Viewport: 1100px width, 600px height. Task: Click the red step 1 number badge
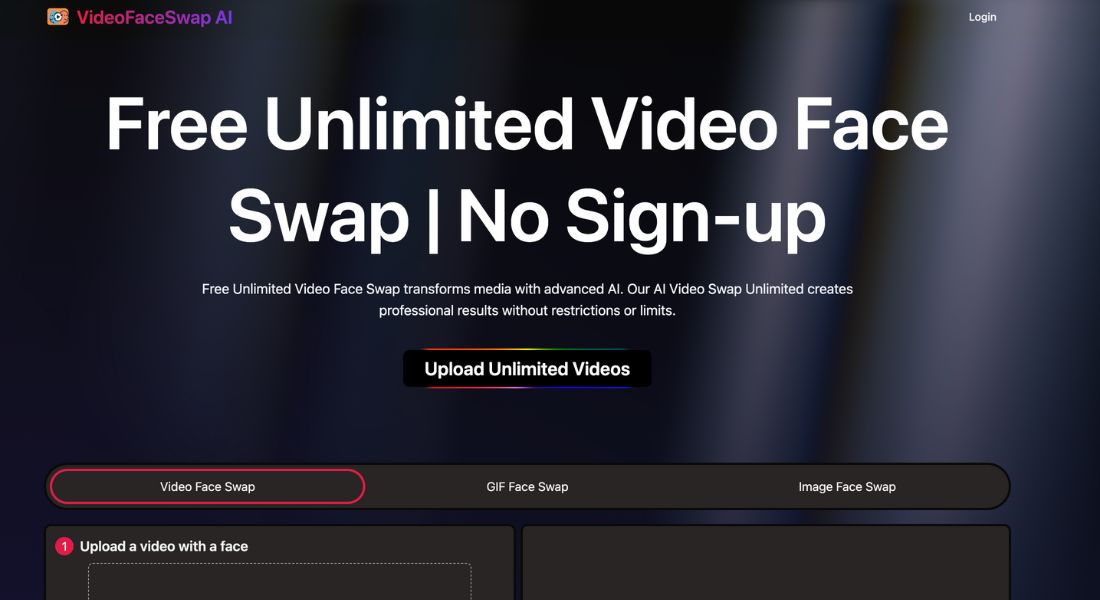(x=64, y=546)
